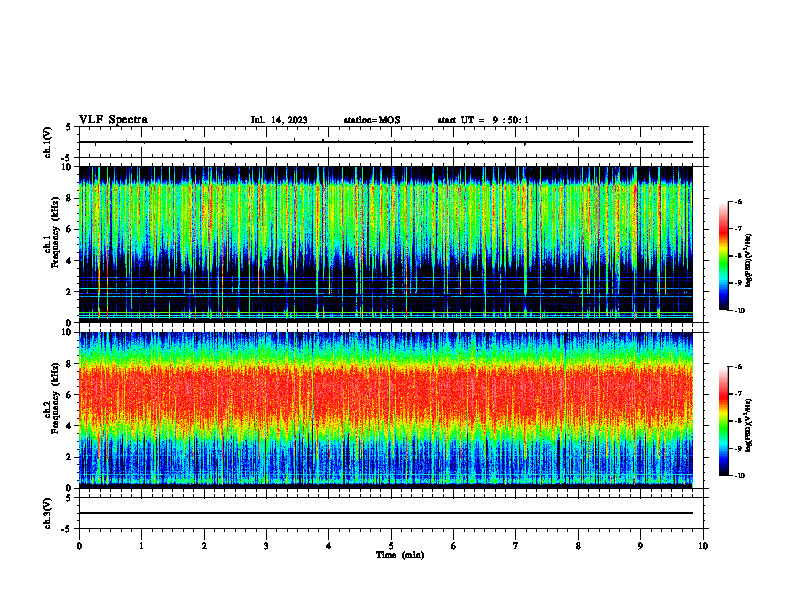Click the "ch.3(V)" waveform axis label
Screen dimensions: 792x612
48,513
